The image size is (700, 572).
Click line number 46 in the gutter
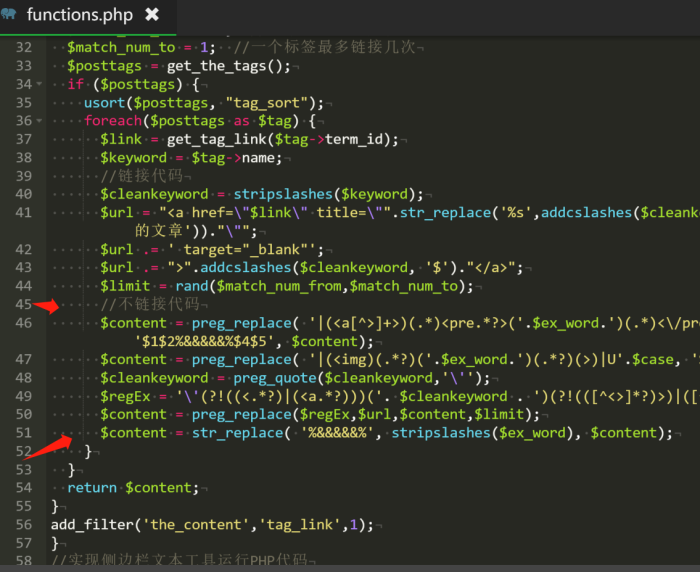pos(23,323)
